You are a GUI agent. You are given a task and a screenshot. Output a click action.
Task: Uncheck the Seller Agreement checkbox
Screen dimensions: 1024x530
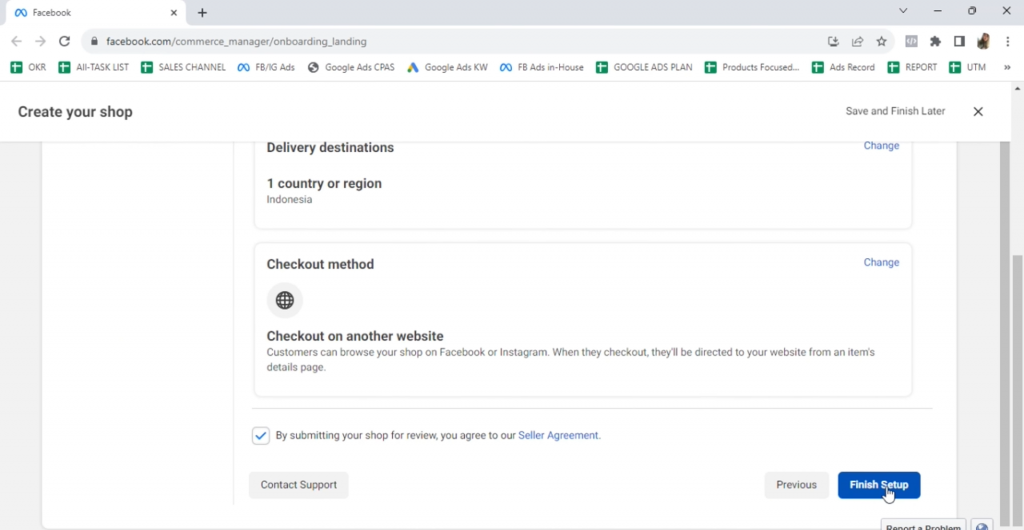(261, 436)
